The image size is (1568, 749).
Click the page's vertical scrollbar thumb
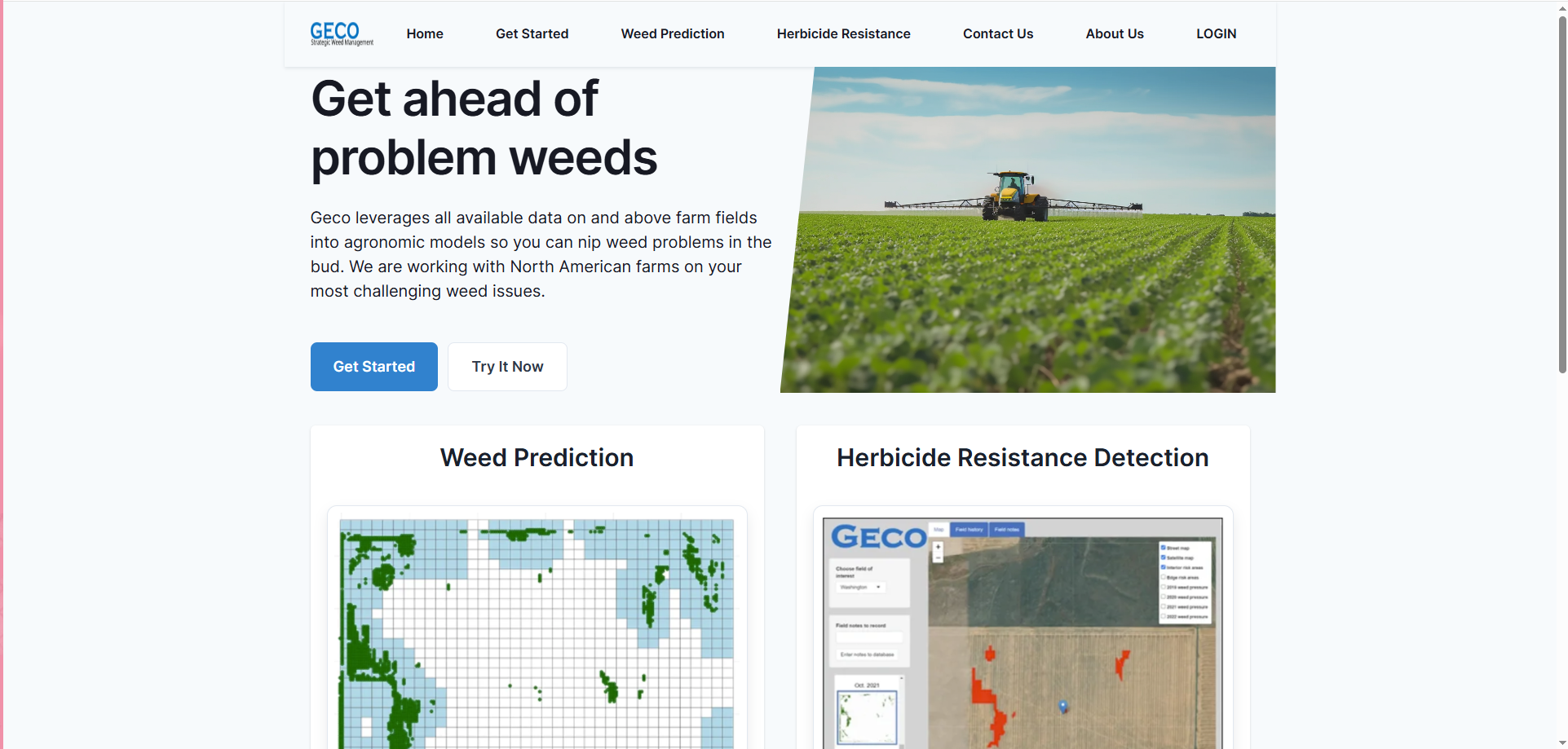[1561, 196]
